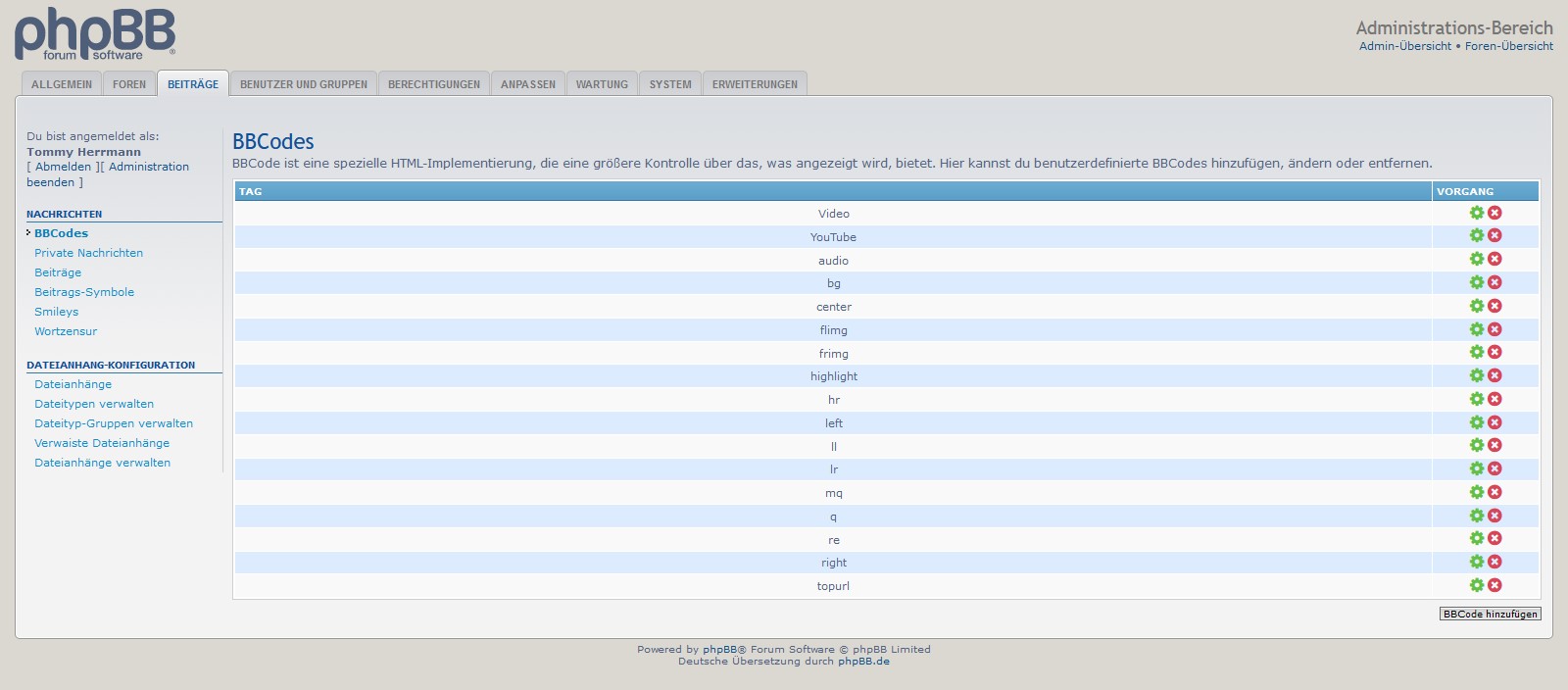Open settings gear for highlight BBCode
This screenshot has width=1568, height=690.
coord(1476,376)
